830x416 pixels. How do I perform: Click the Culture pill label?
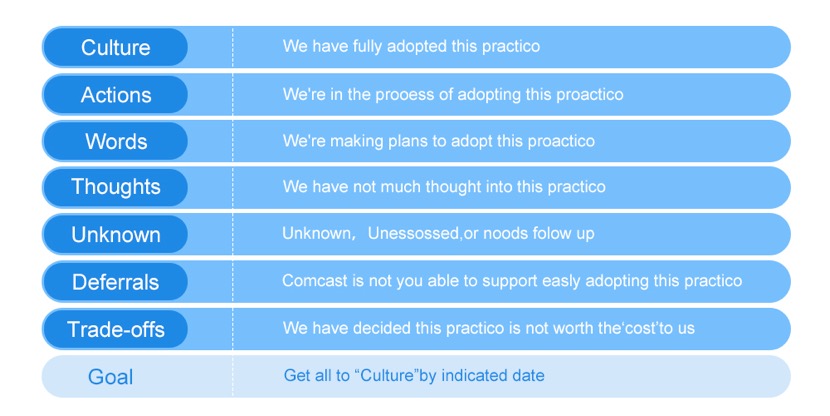[x=115, y=47]
